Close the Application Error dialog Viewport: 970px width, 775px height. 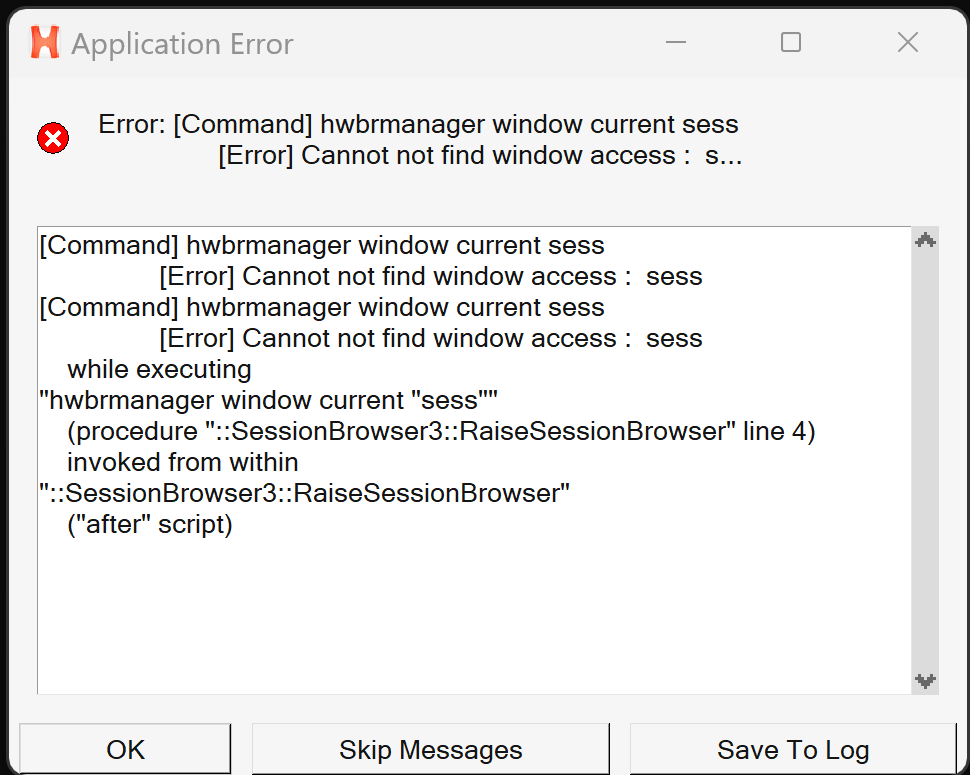(x=908, y=43)
